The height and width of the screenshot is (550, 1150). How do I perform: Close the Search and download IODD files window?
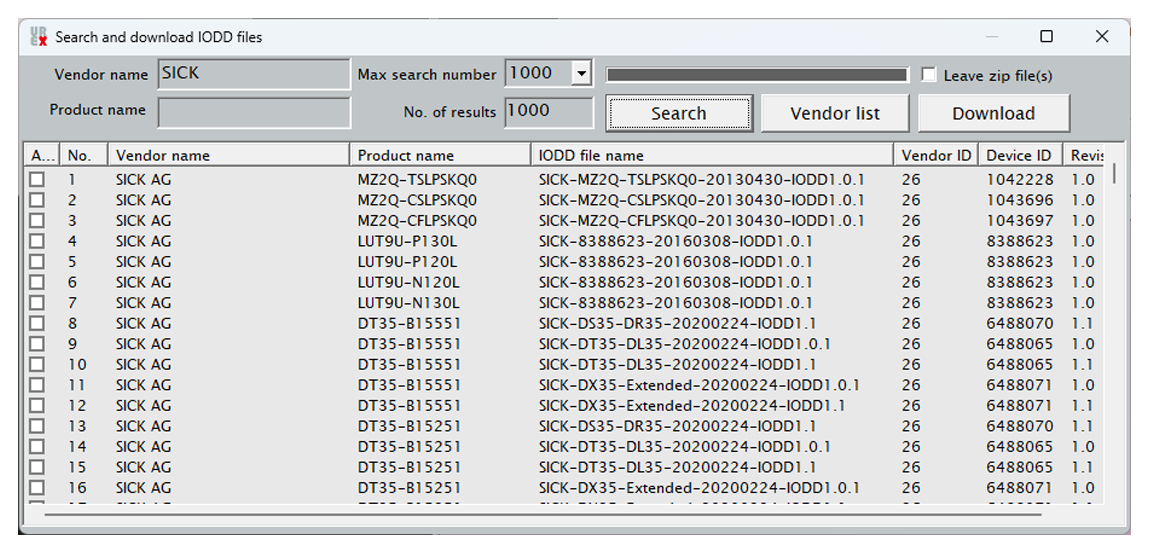coord(1102,37)
